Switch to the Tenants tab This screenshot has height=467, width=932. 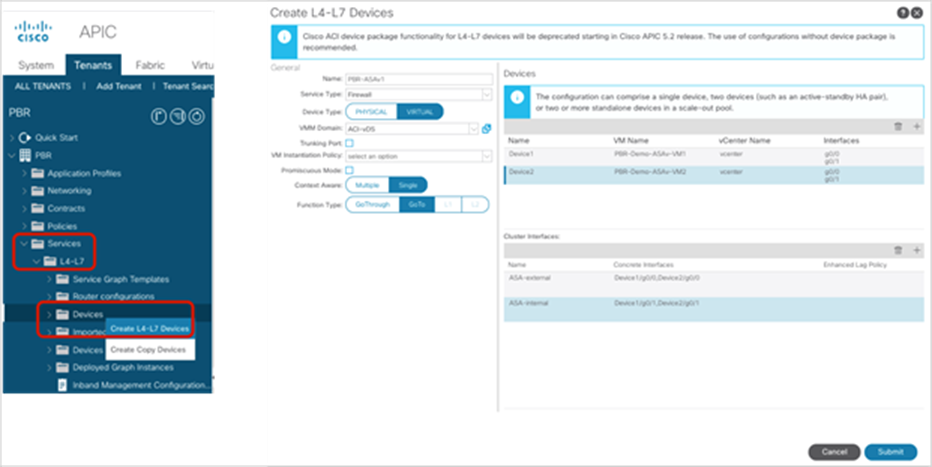[93, 65]
